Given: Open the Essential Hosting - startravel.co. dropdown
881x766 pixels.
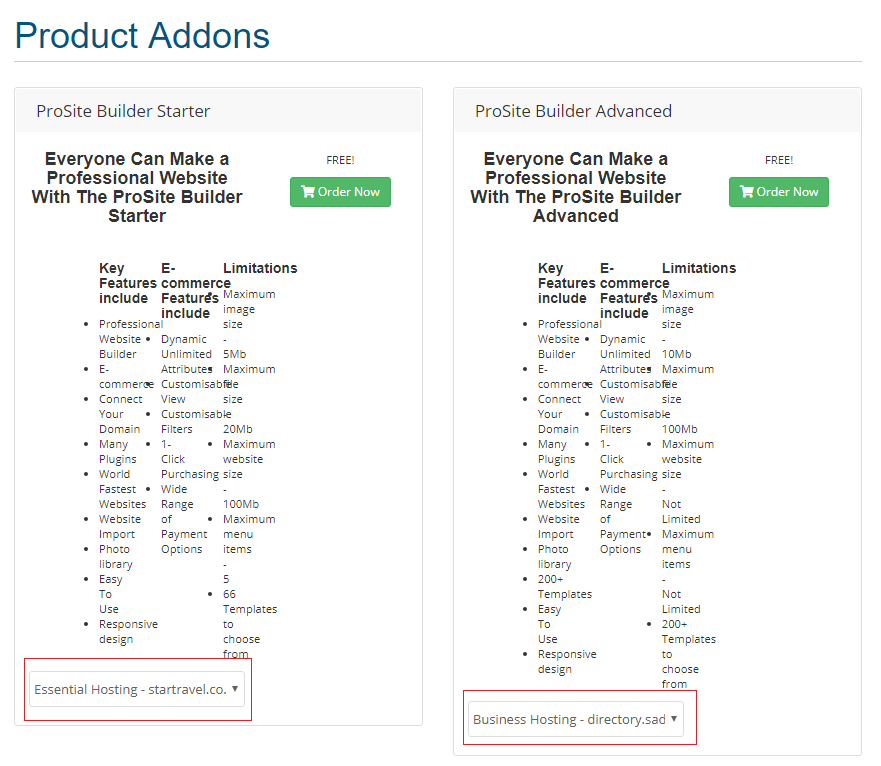Looking at the screenshot, I should 137,689.
